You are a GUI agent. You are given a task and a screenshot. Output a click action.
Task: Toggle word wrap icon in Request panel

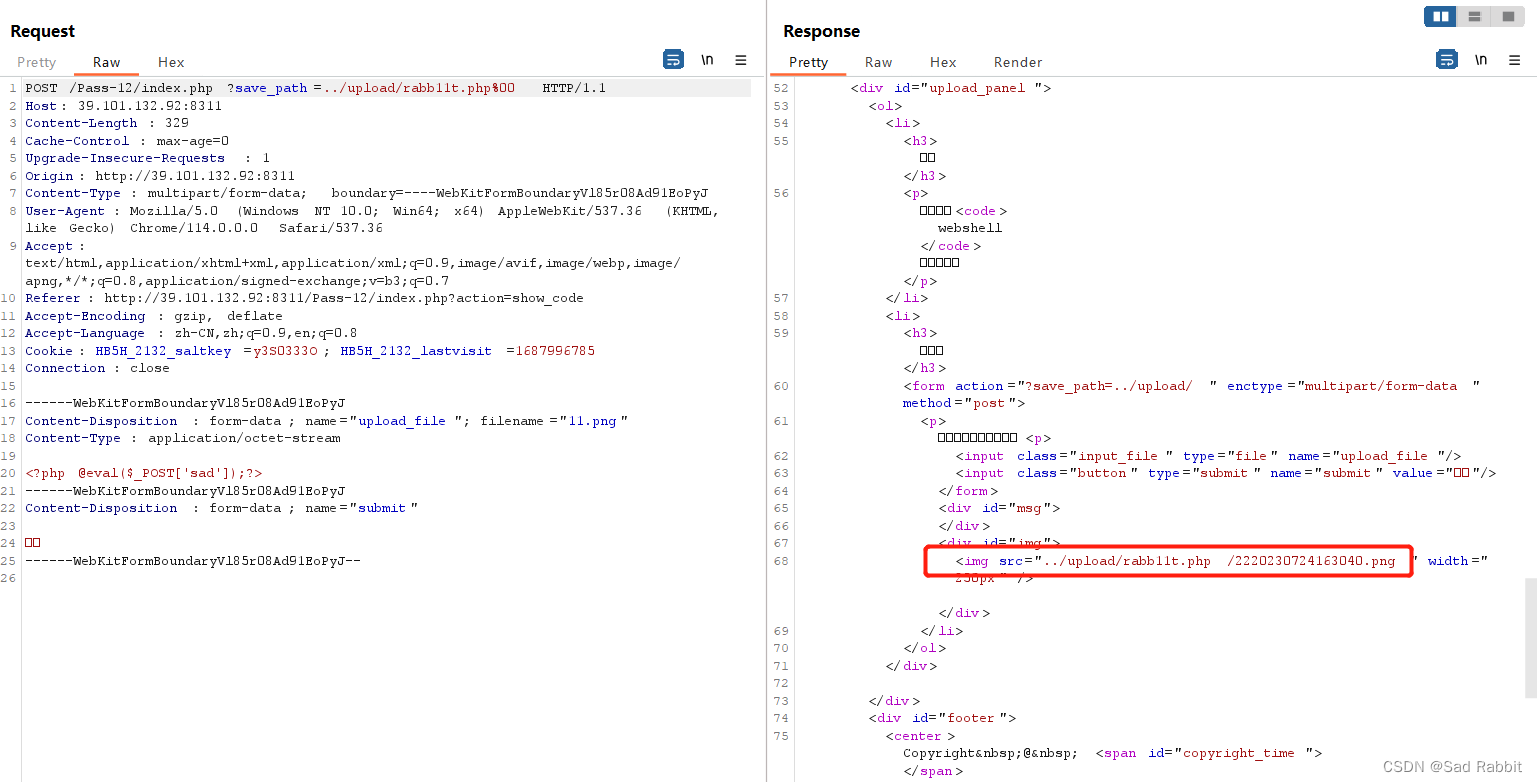tap(674, 60)
